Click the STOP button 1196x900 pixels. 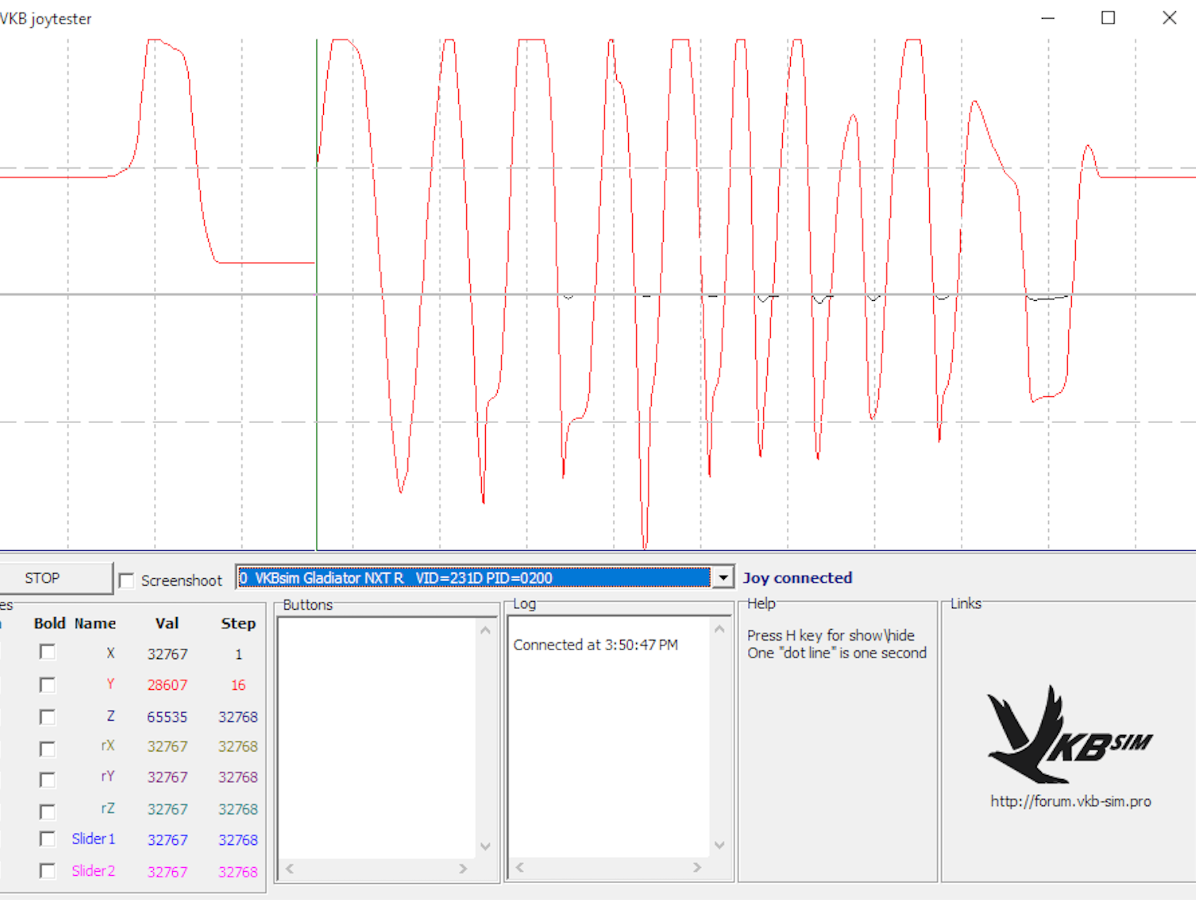coord(55,578)
